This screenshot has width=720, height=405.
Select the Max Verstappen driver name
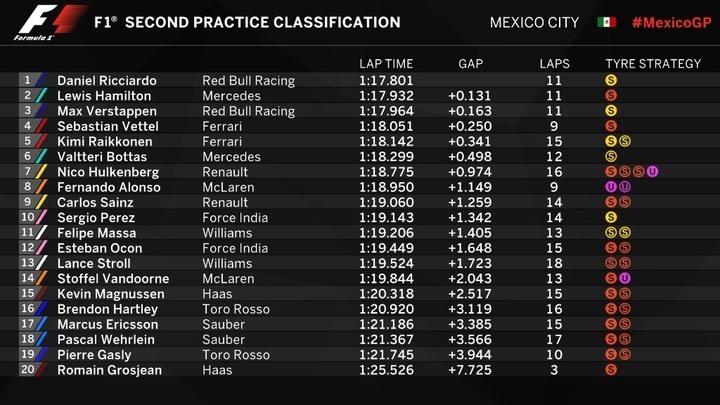(x=107, y=111)
